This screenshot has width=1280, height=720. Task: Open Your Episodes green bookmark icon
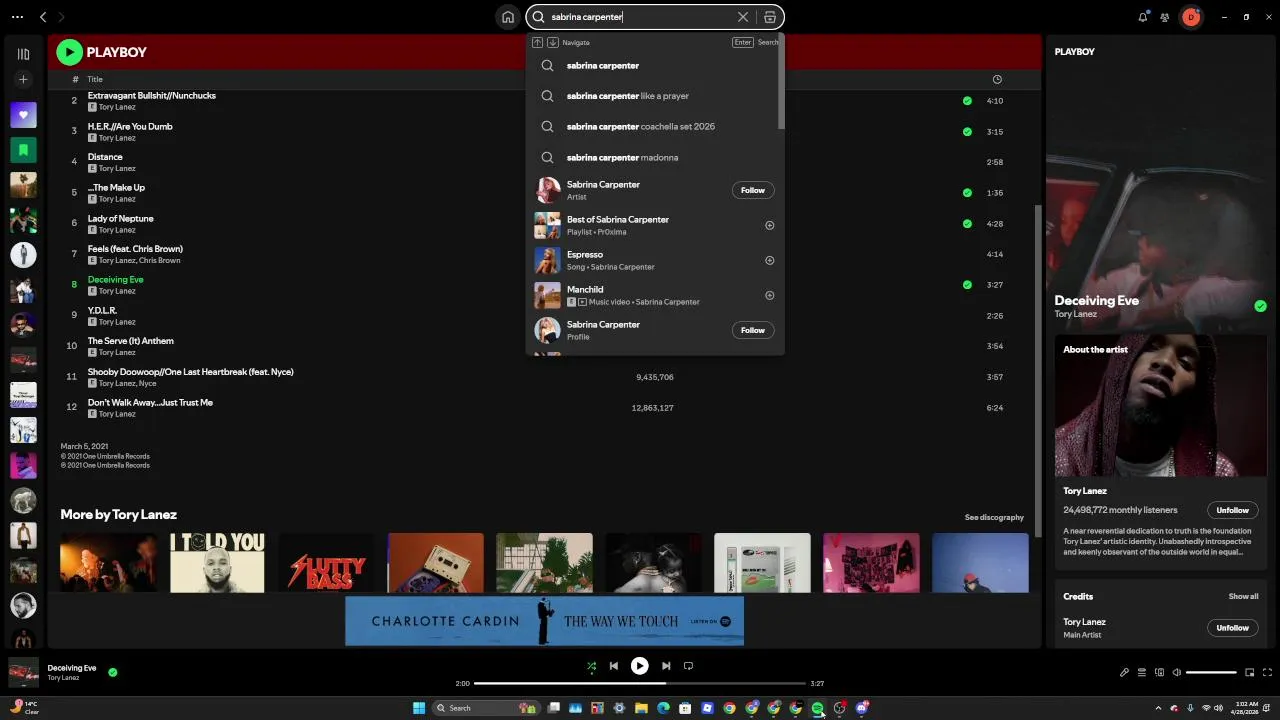pyautogui.click(x=23, y=150)
